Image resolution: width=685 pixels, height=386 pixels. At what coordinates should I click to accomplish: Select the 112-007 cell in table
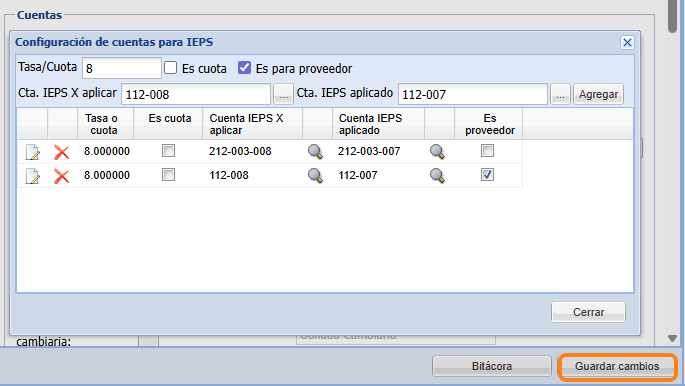(358, 175)
